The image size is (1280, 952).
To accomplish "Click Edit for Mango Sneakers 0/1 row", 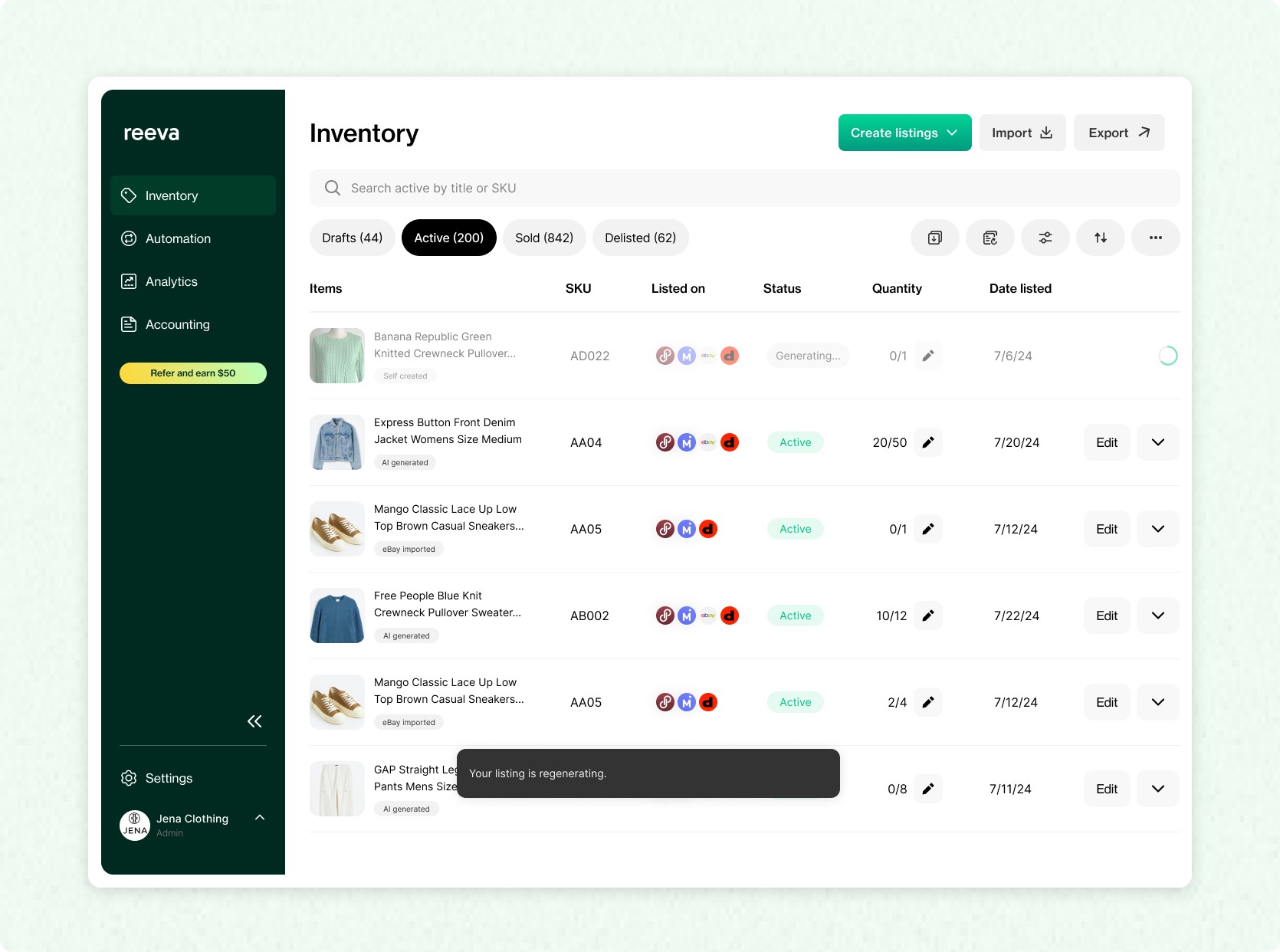I will coord(1107,529).
